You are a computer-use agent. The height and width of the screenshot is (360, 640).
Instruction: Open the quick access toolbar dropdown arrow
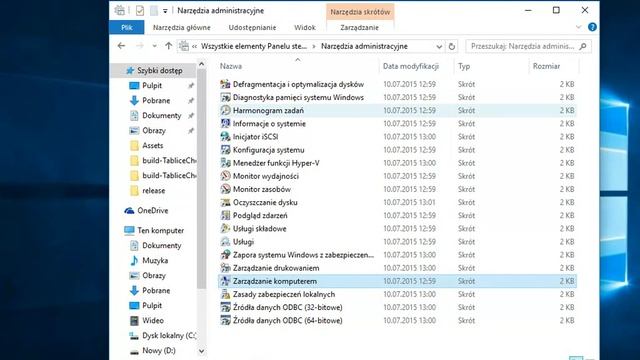tap(165, 11)
